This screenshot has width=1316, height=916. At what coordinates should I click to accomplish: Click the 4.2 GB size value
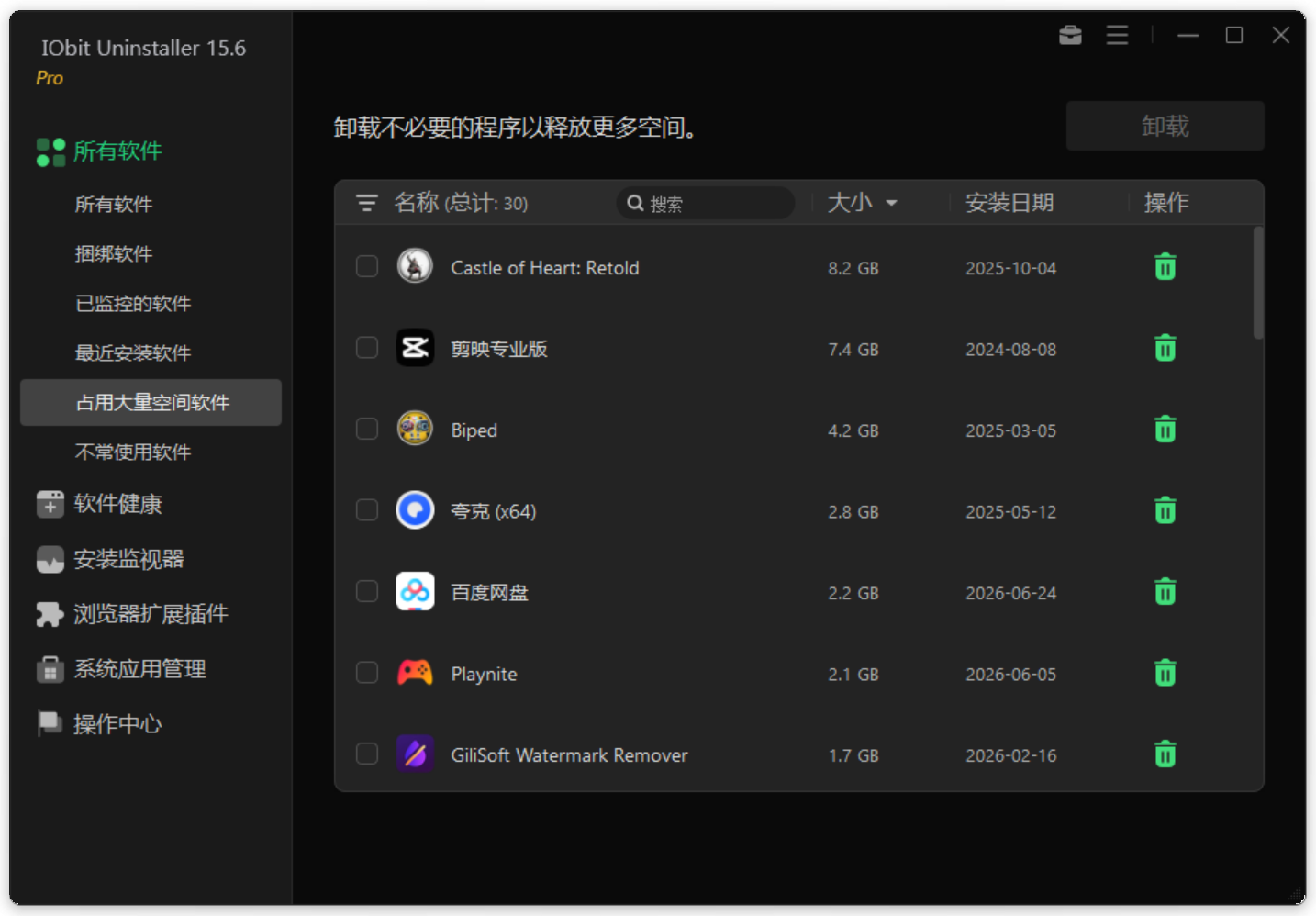click(x=853, y=430)
